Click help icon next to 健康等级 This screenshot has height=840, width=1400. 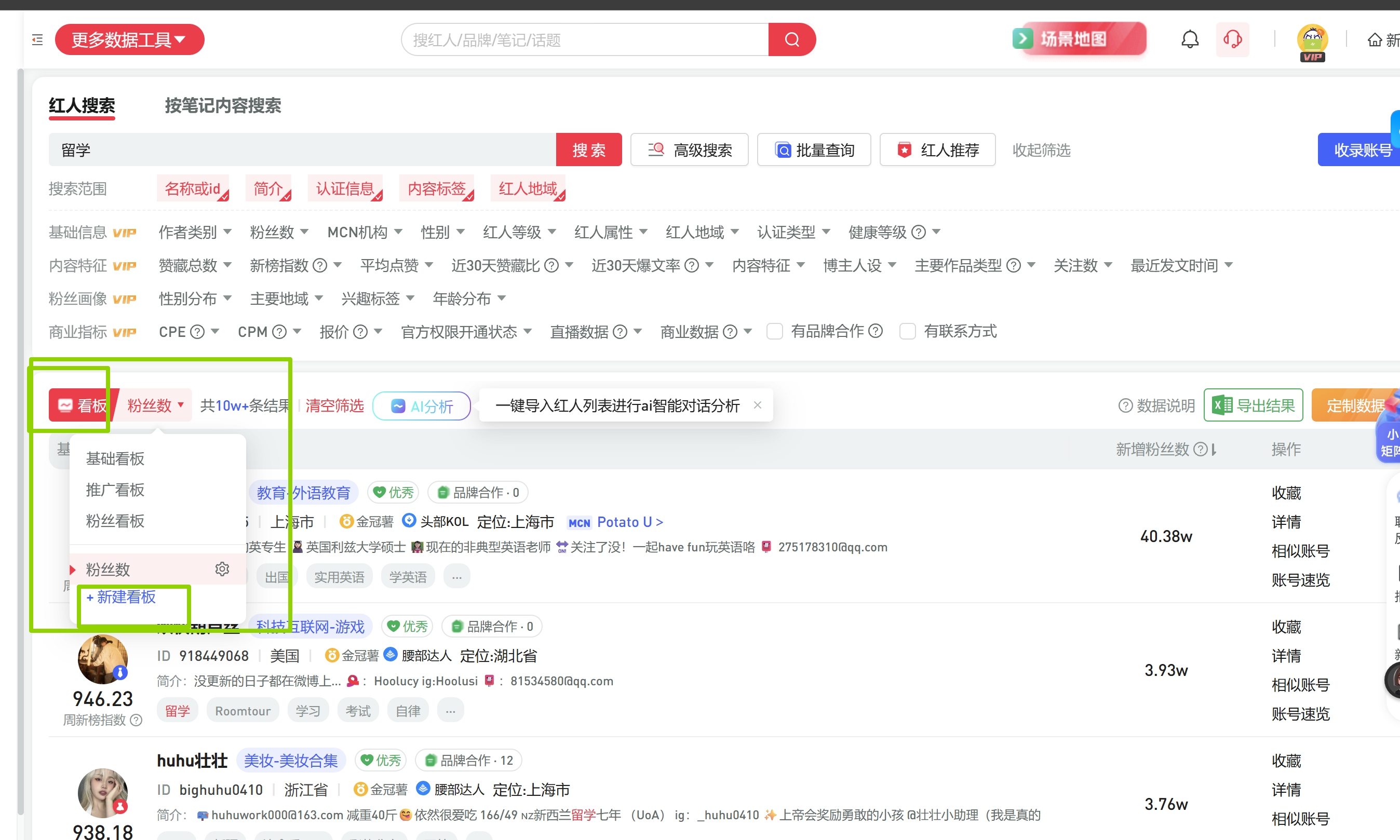pos(919,232)
